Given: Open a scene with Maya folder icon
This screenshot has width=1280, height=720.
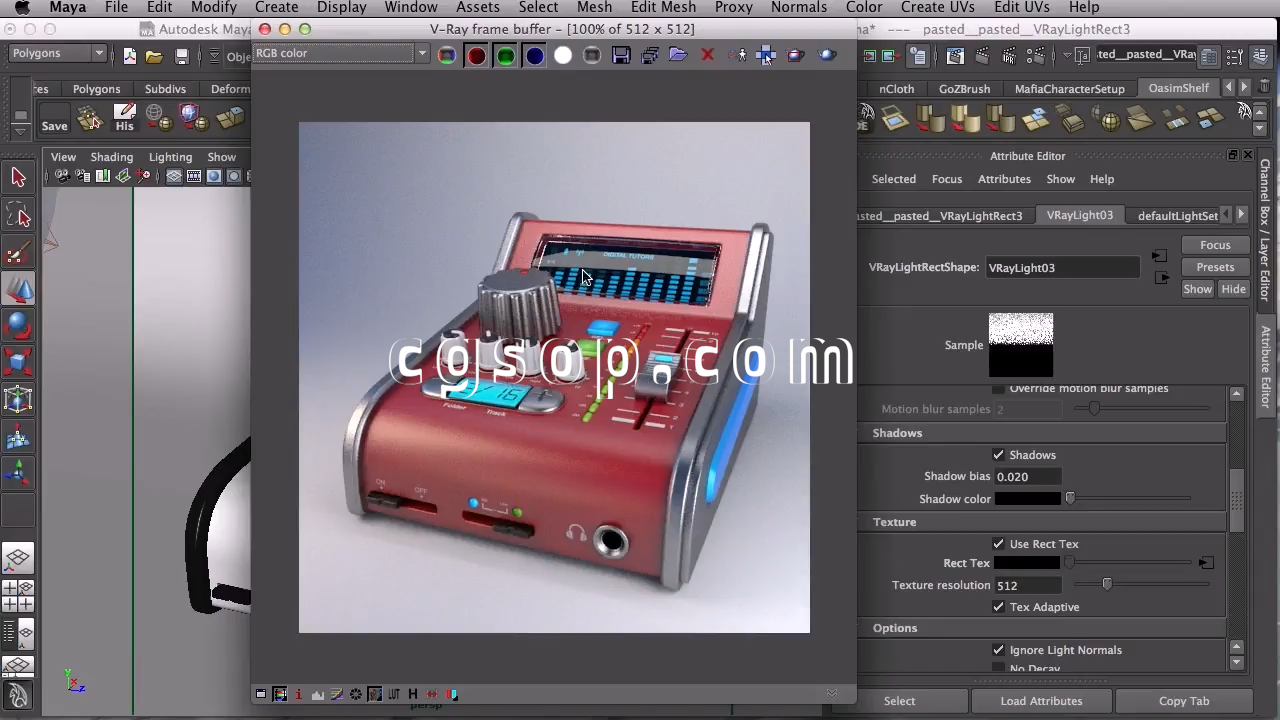Looking at the screenshot, I should 154,56.
